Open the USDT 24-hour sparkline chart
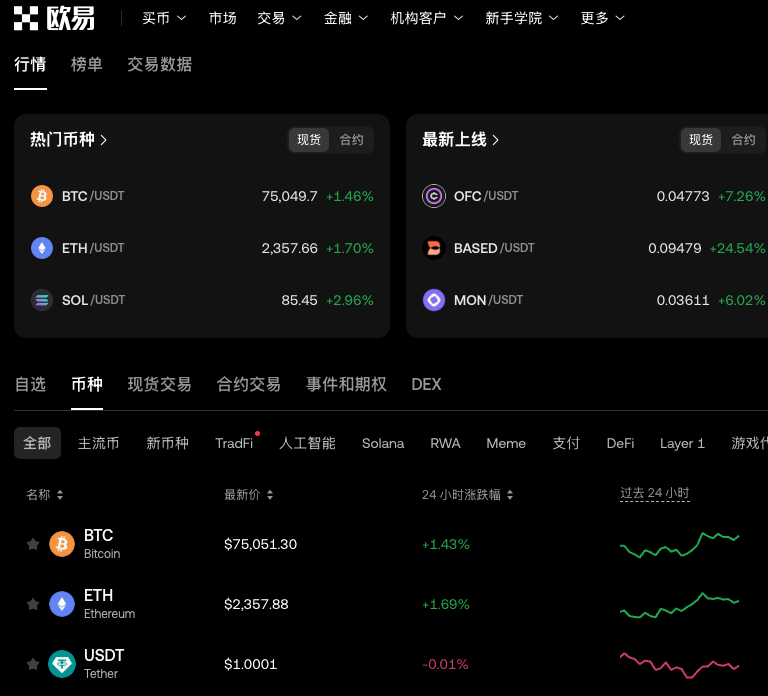The height and width of the screenshot is (696, 768). tap(679, 665)
